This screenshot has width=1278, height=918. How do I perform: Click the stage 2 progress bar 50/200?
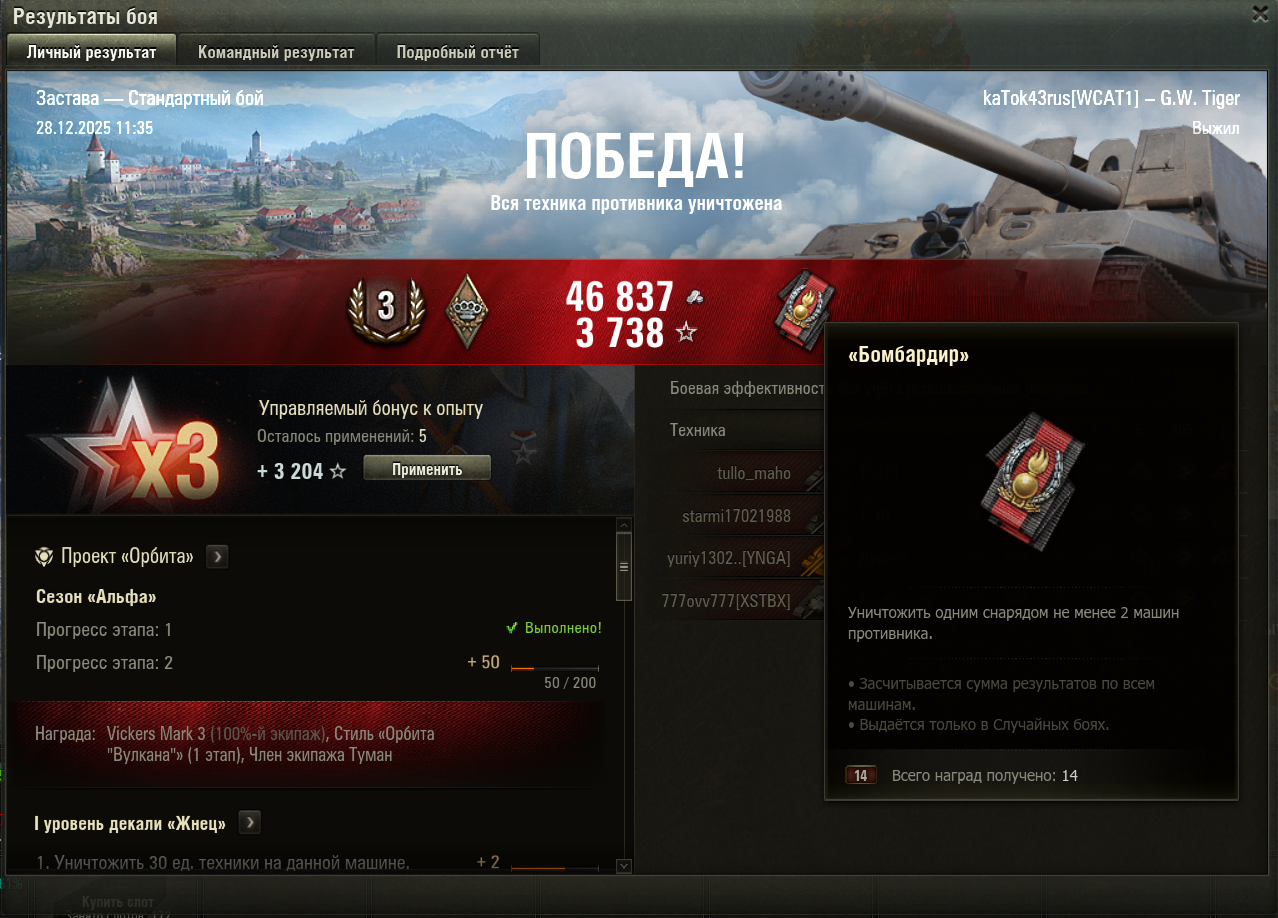tap(554, 668)
